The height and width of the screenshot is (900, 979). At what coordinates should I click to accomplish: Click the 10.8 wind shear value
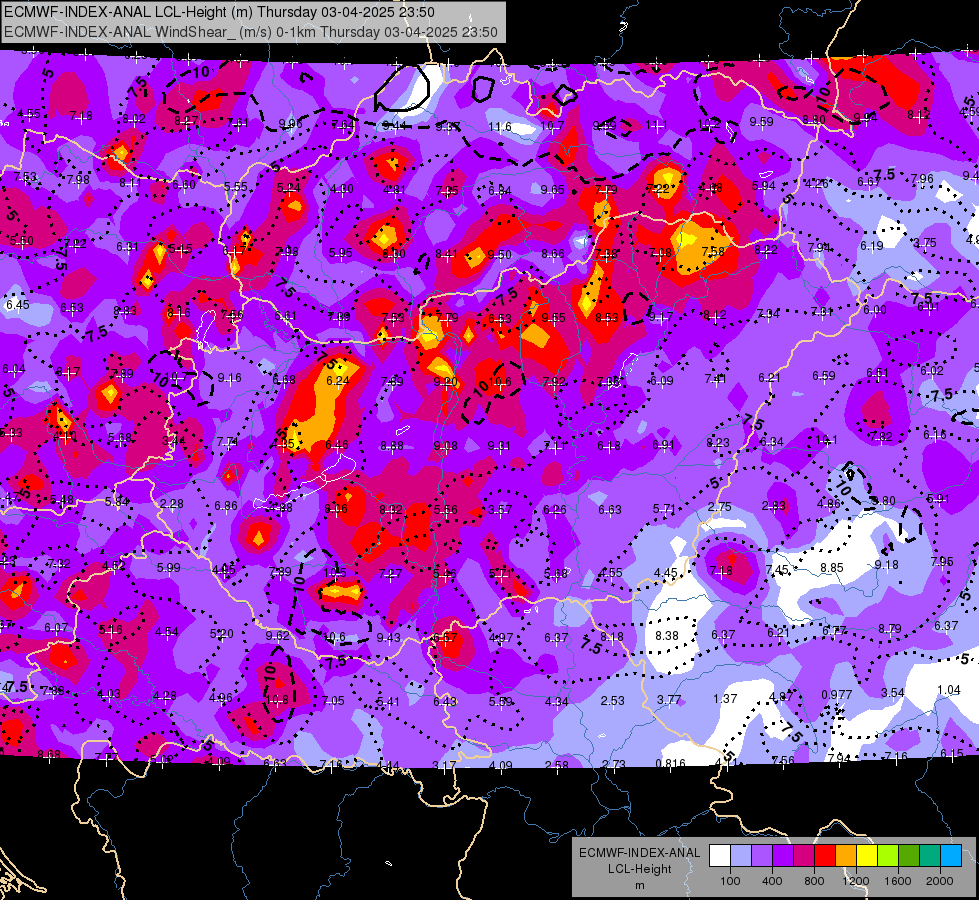278,700
